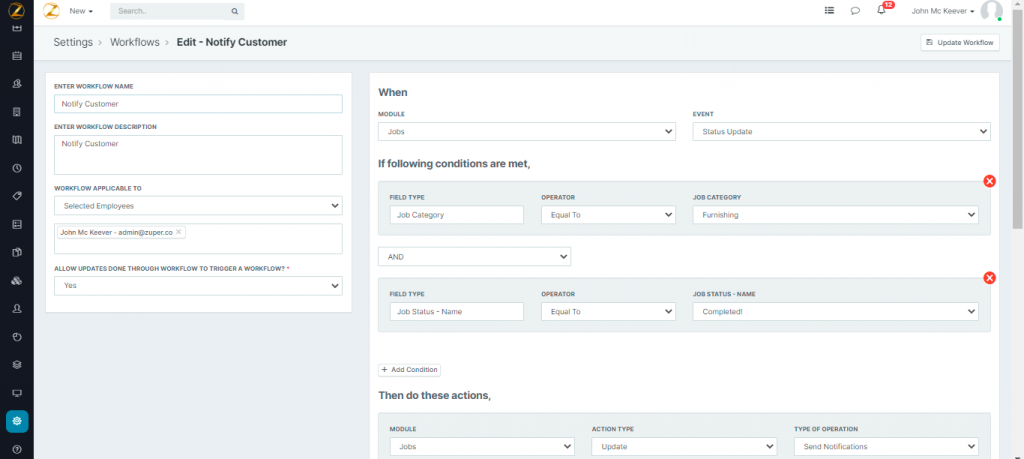This screenshot has width=1024, height=459.
Task: Click the workflow name input field
Action: tap(199, 104)
